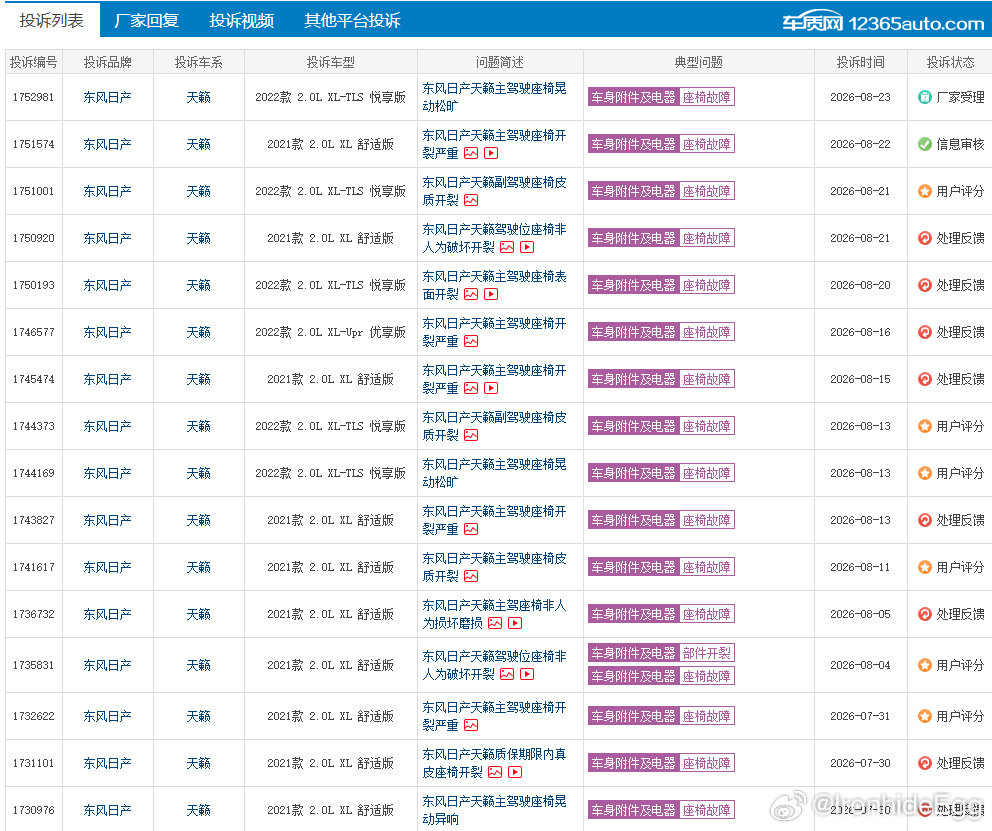Viewport: 992px width, 831px height.
Task: Open complaint 东风日产天籁主驾座椅非人为损坏磨损
Action: pos(494,614)
